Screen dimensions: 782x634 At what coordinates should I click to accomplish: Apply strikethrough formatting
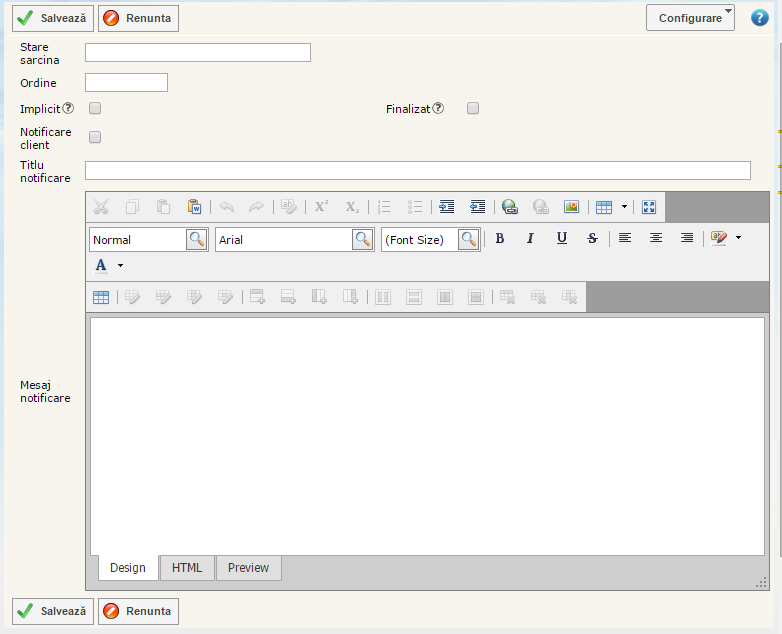(592, 238)
